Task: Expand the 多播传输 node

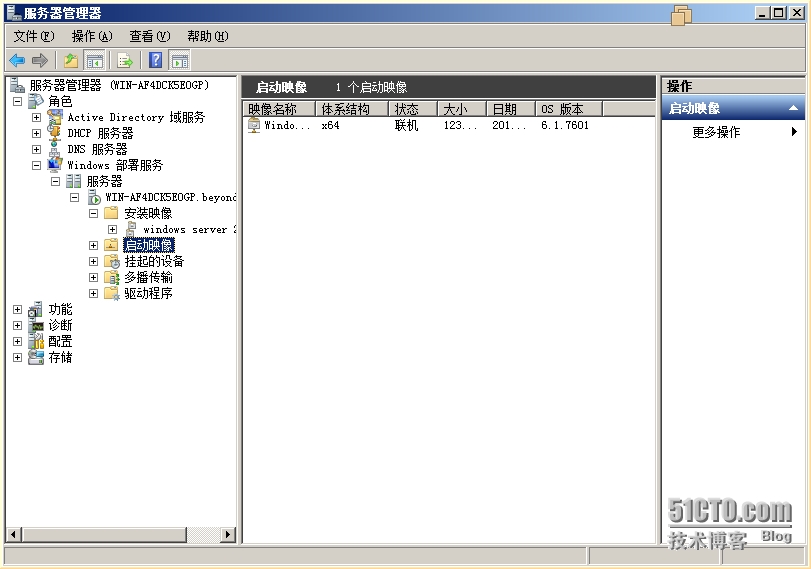Action: pyautogui.click(x=93, y=277)
